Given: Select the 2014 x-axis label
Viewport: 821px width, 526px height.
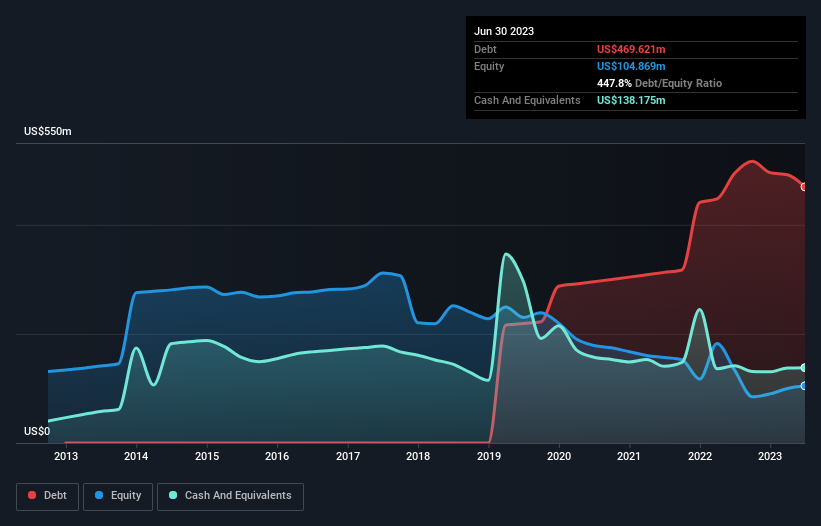Looking at the screenshot, I should (136, 456).
